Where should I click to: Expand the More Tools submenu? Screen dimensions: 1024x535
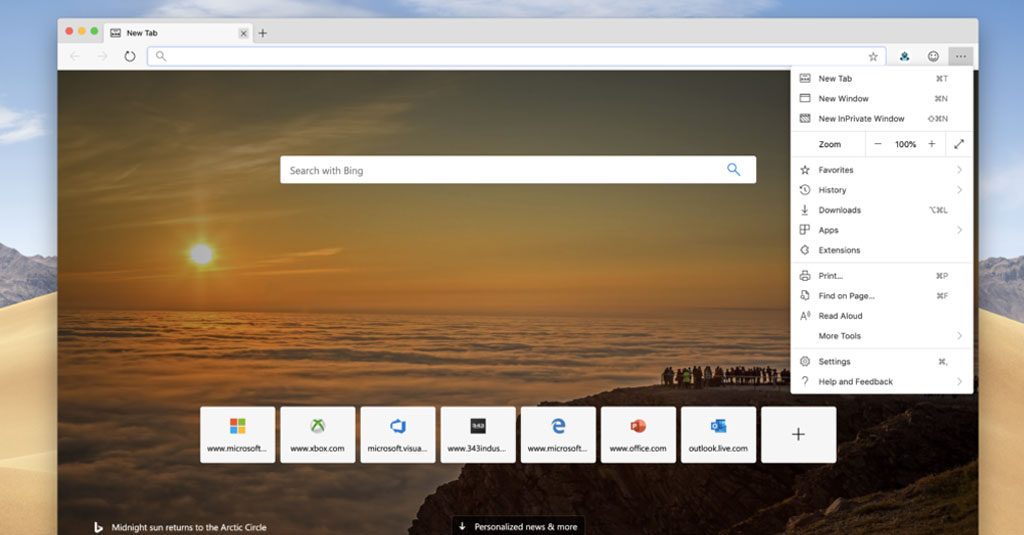coord(882,336)
